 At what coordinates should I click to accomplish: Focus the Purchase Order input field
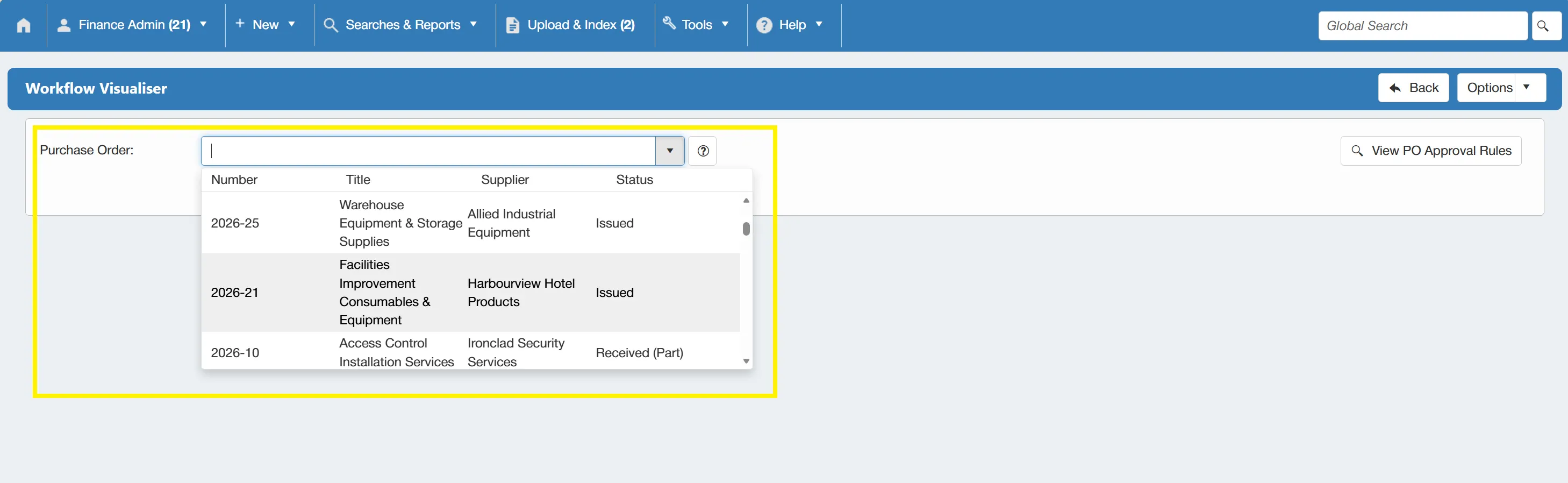(x=428, y=151)
